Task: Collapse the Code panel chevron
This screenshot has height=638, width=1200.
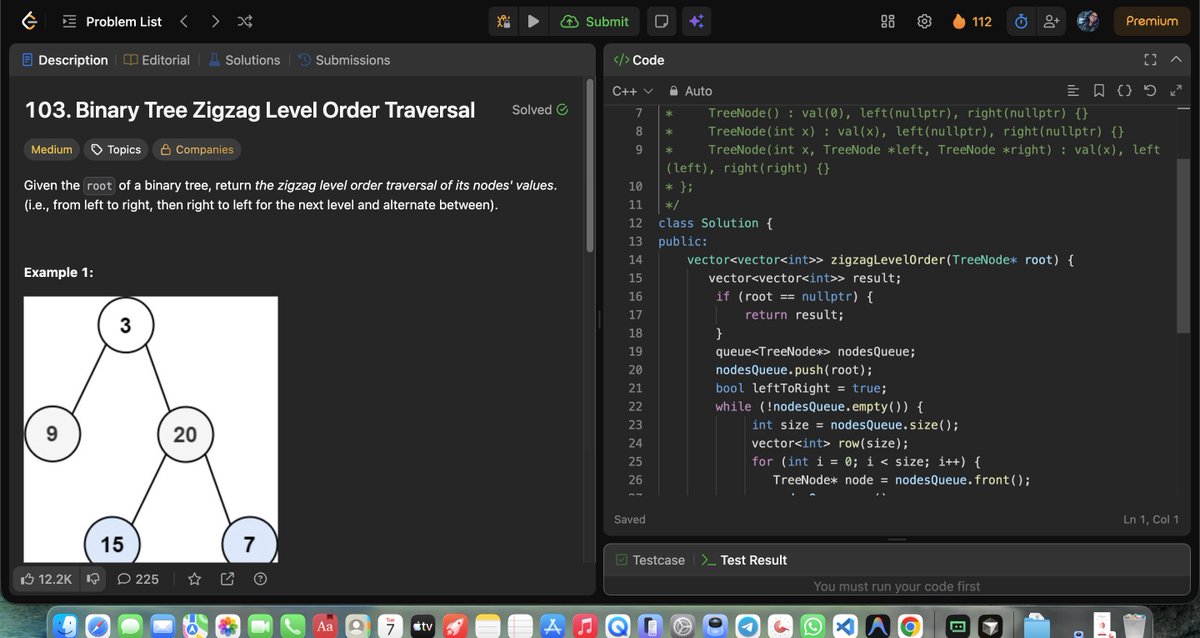Action: tap(1177, 60)
